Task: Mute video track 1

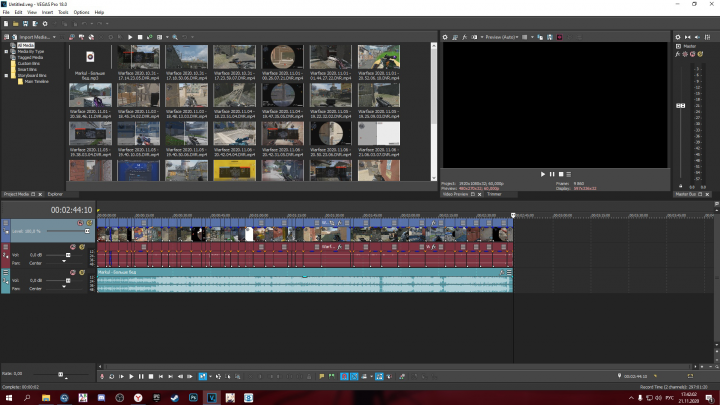Action: 80,223
